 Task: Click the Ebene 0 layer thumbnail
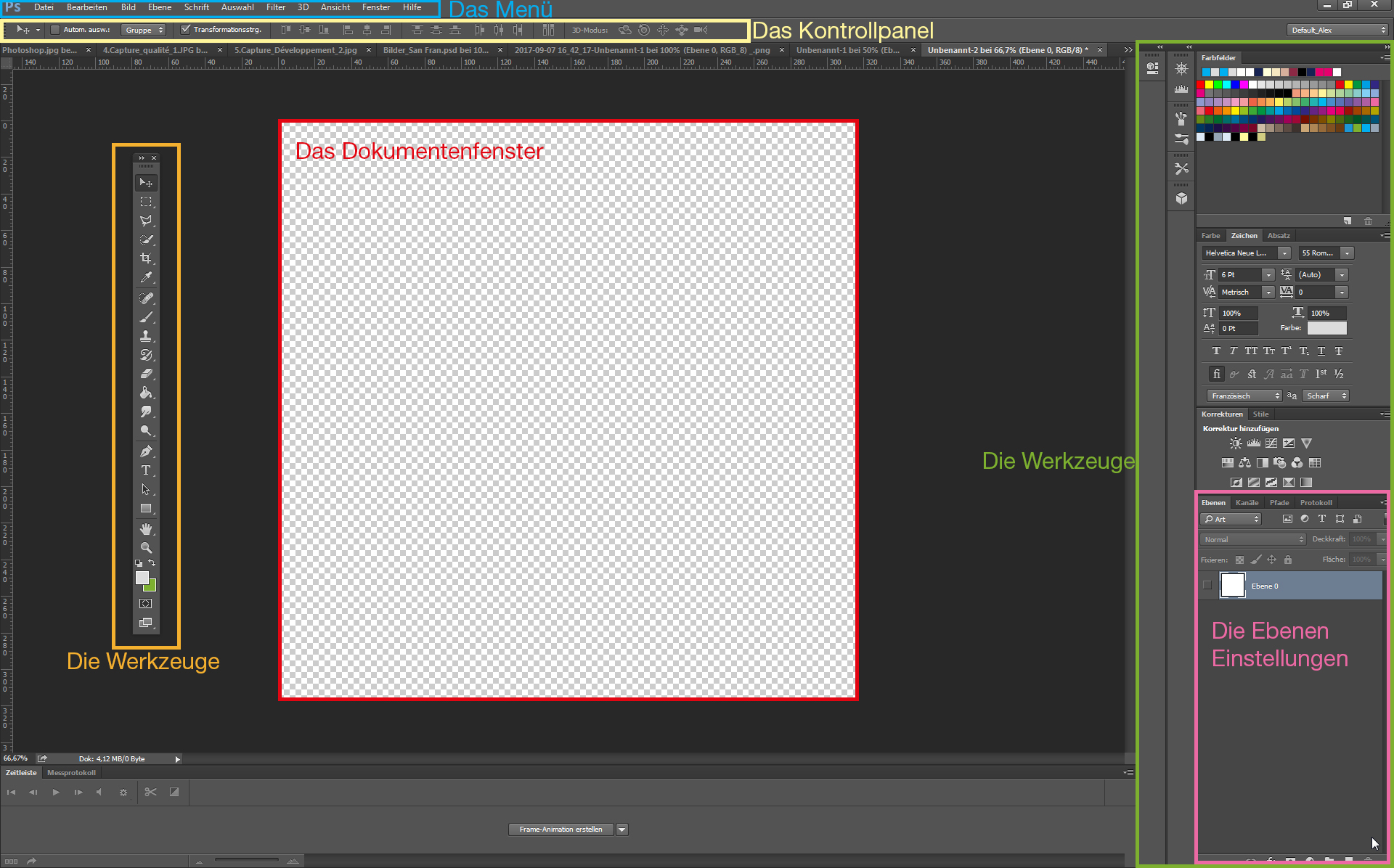1233,586
